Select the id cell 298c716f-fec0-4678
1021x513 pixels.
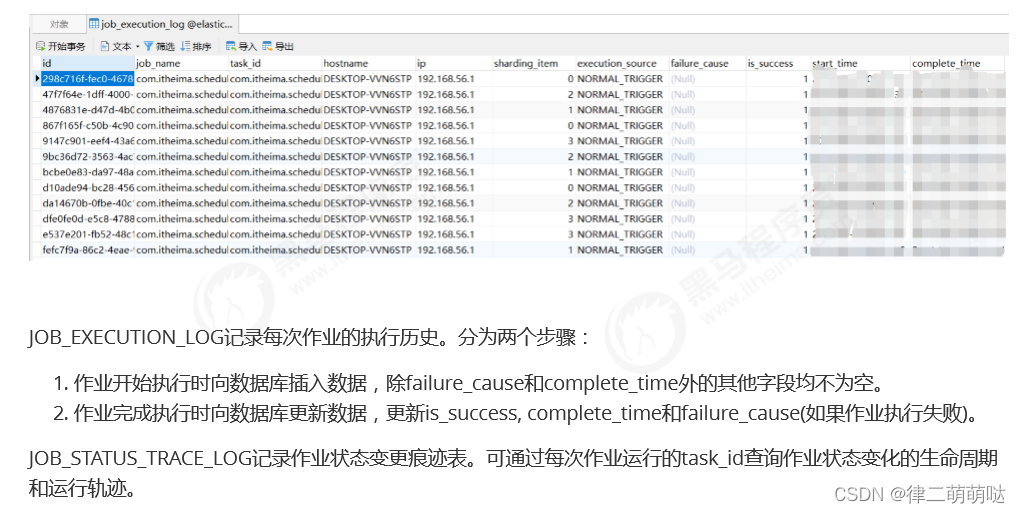point(87,79)
